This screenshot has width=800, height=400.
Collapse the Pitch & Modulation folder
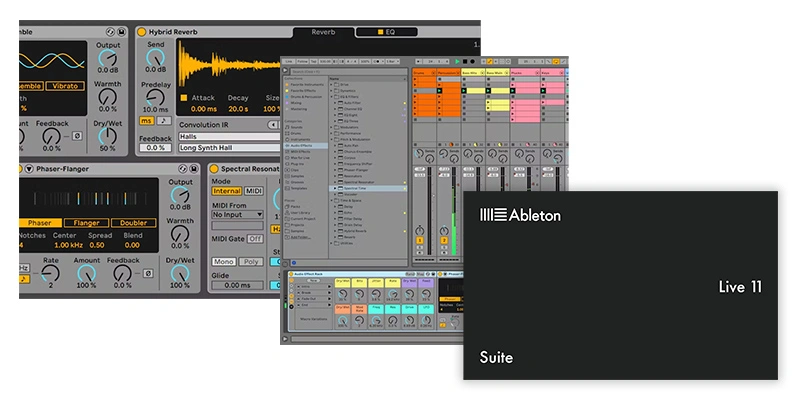pos(331,139)
